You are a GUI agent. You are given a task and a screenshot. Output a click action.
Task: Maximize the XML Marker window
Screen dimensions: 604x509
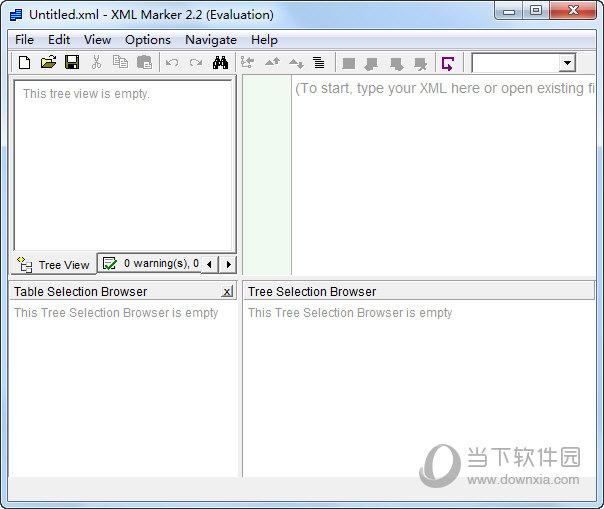tap(536, 10)
